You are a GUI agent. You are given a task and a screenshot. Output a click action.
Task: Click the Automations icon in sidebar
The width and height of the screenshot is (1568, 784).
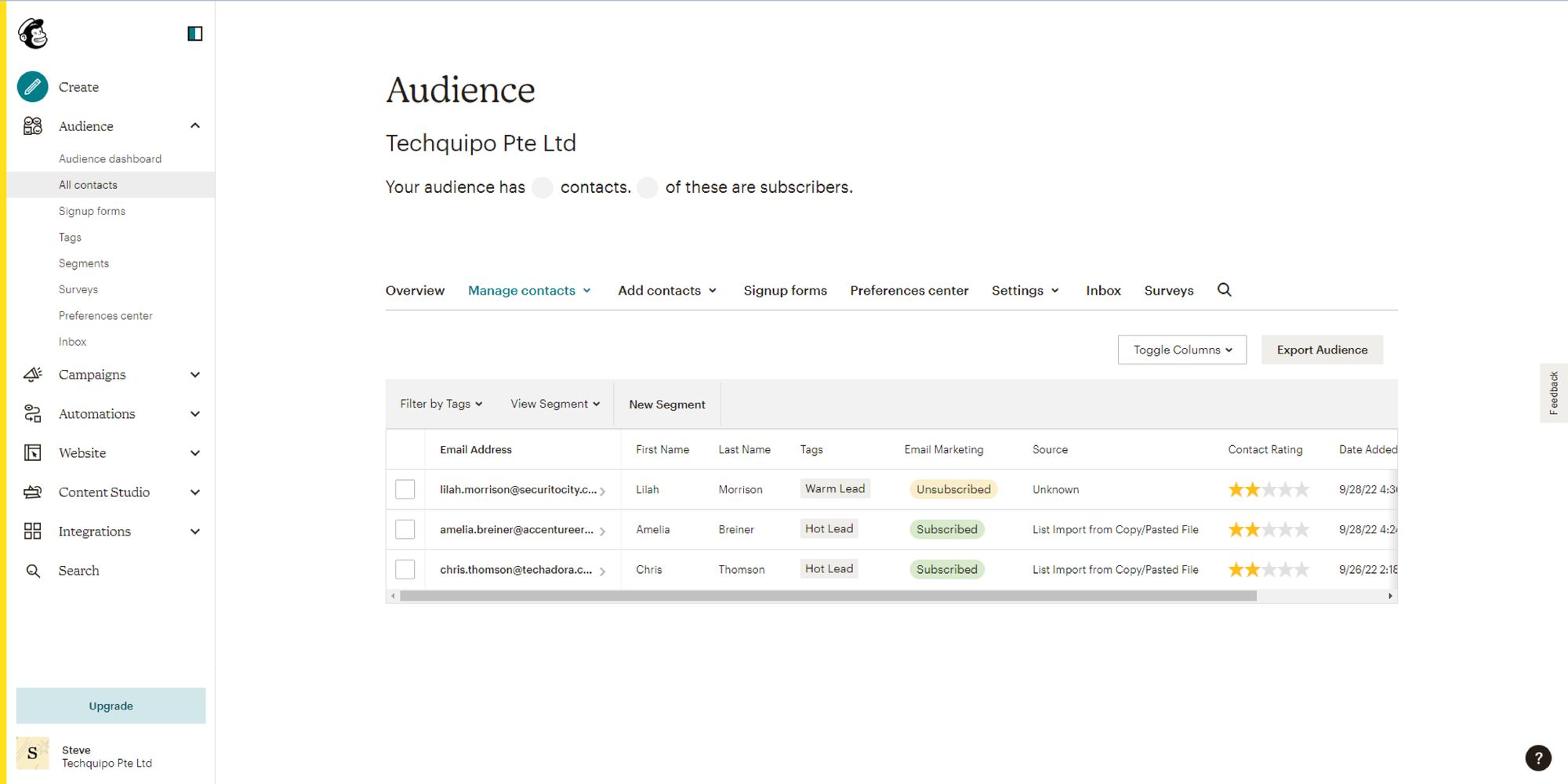32,413
